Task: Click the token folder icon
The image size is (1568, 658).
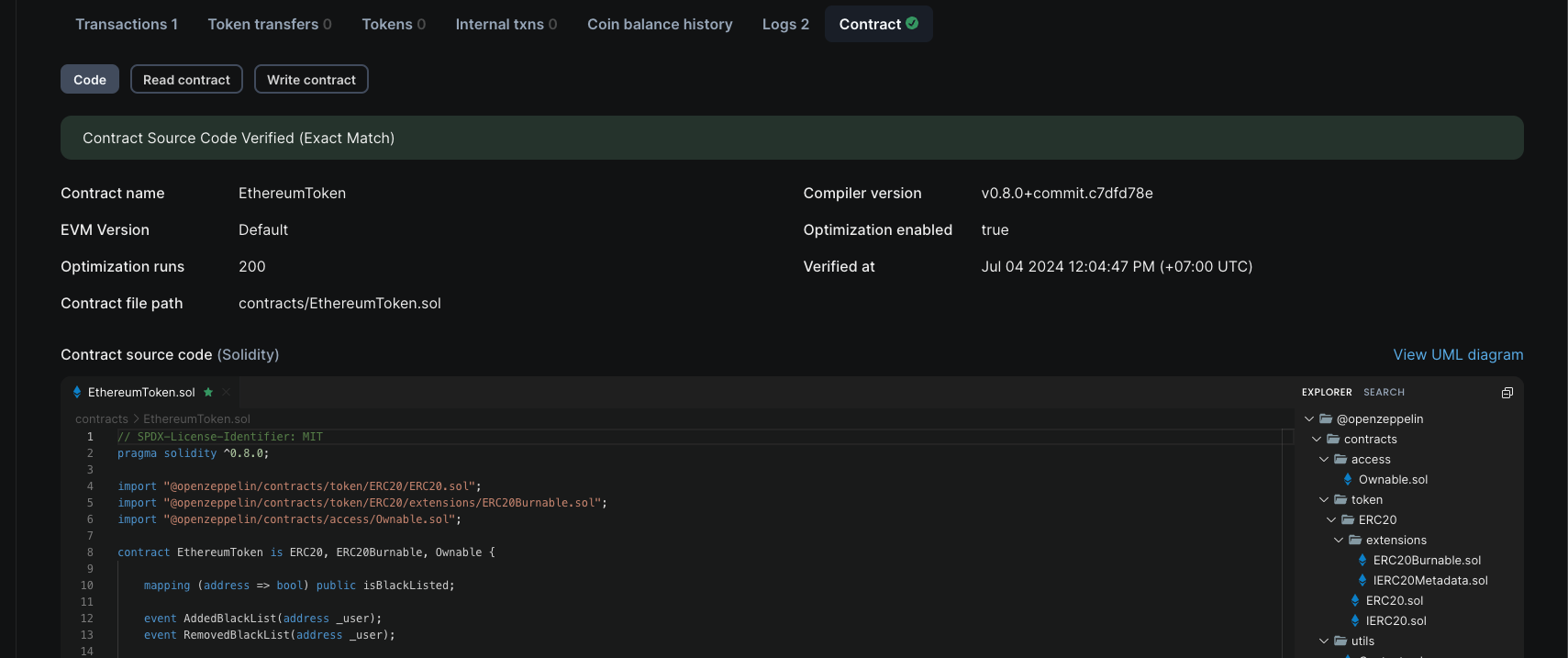Action: pyautogui.click(x=1340, y=499)
